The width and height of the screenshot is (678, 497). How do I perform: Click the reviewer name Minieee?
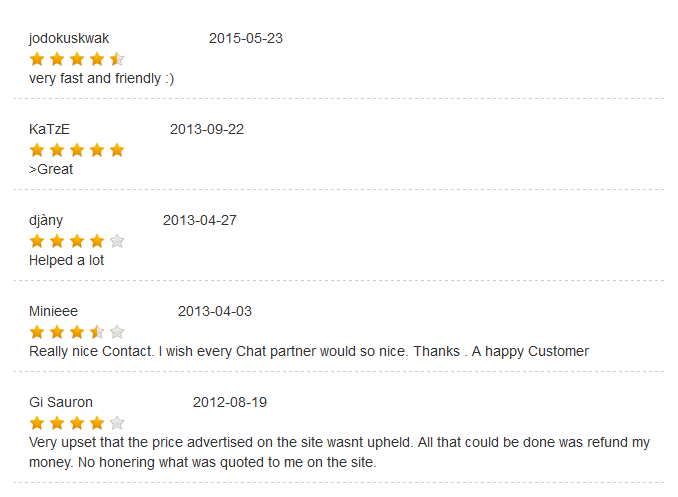(53, 311)
